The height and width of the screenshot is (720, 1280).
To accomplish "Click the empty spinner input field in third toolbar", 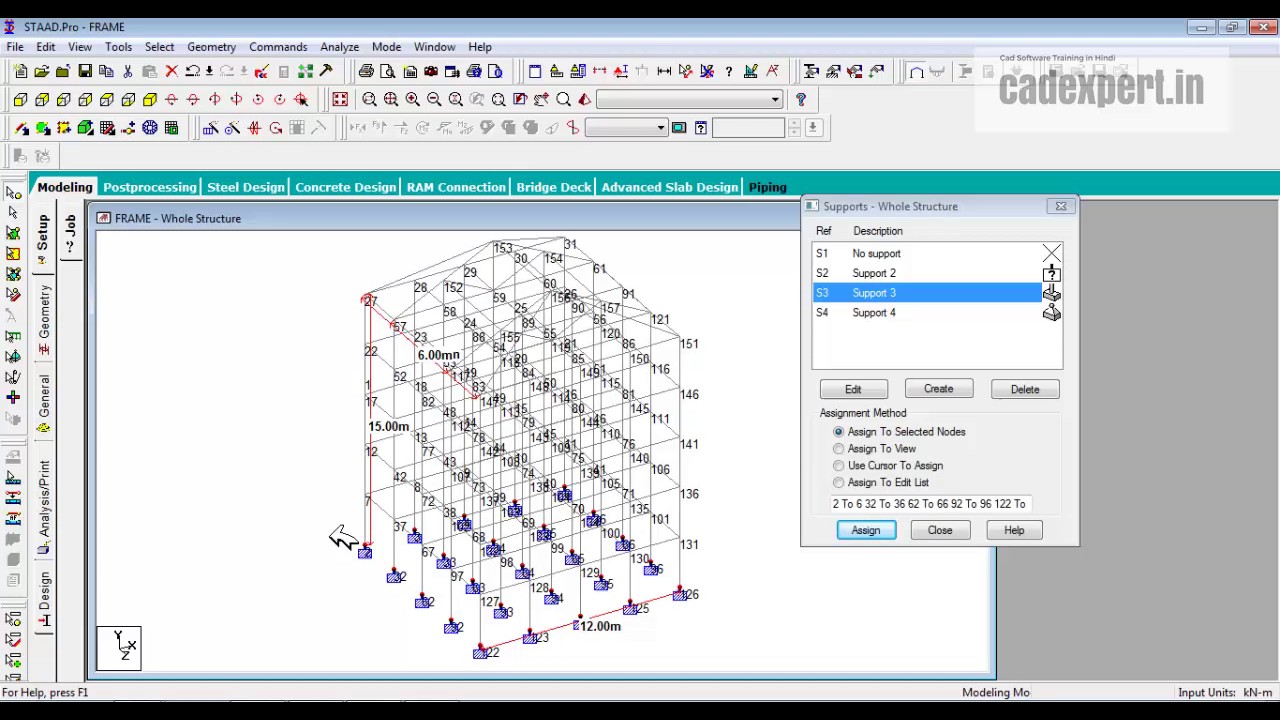I will (748, 128).
